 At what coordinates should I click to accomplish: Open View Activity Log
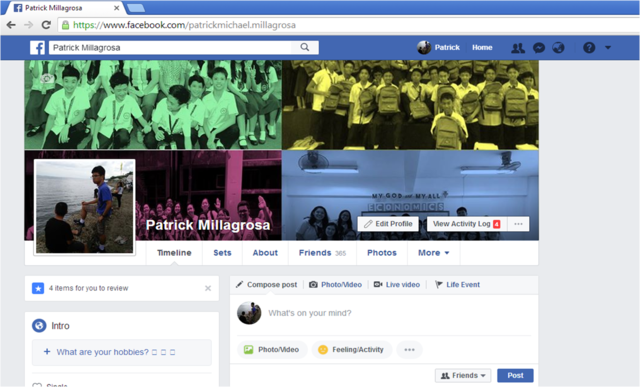tap(467, 224)
